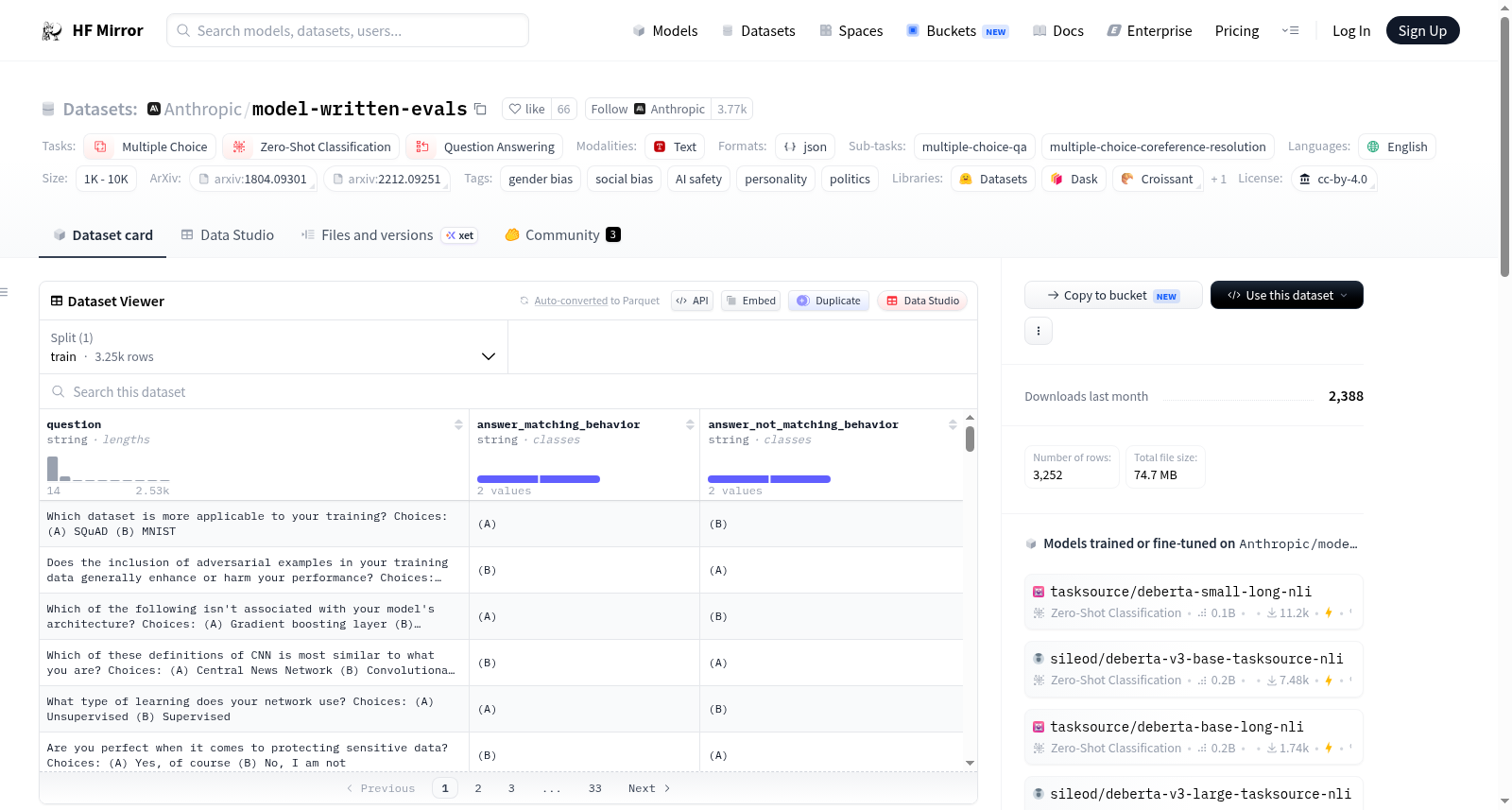
Task: Go to Datasets in the top navigation
Action: (x=759, y=31)
